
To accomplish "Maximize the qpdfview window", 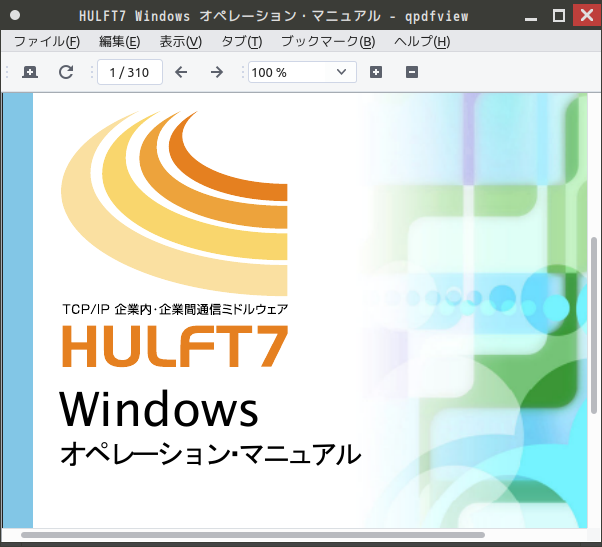I will coord(559,16).
